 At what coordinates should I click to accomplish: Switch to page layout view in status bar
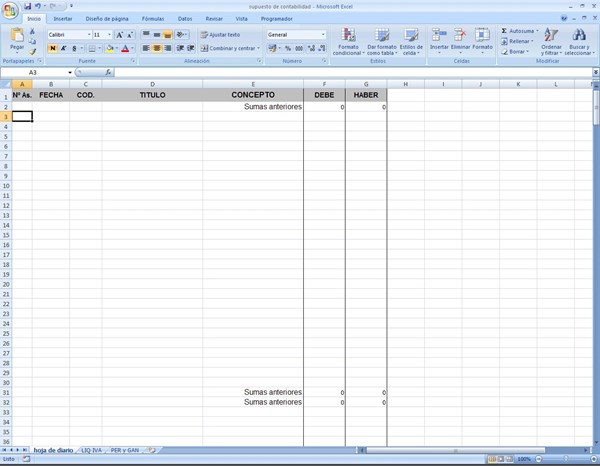[x=501, y=459]
